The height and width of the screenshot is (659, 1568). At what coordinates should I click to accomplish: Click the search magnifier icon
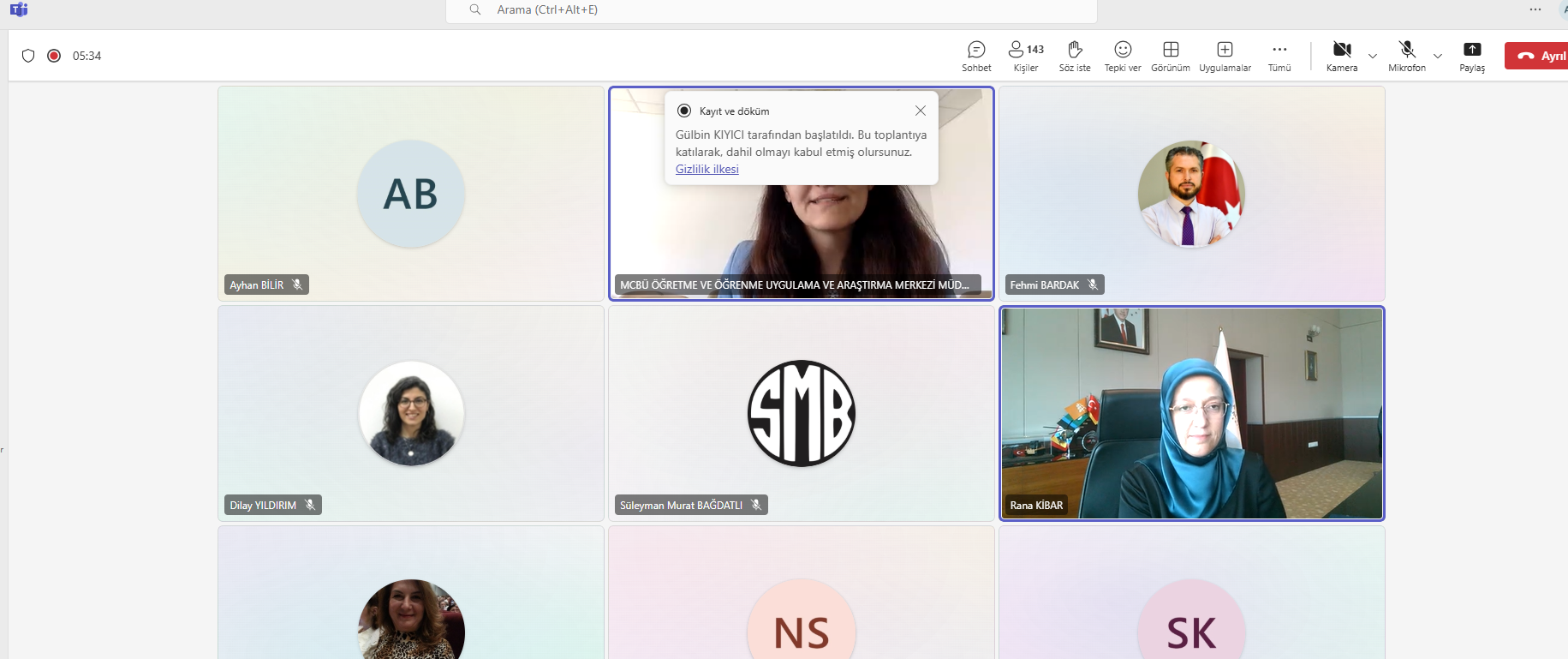(x=475, y=9)
